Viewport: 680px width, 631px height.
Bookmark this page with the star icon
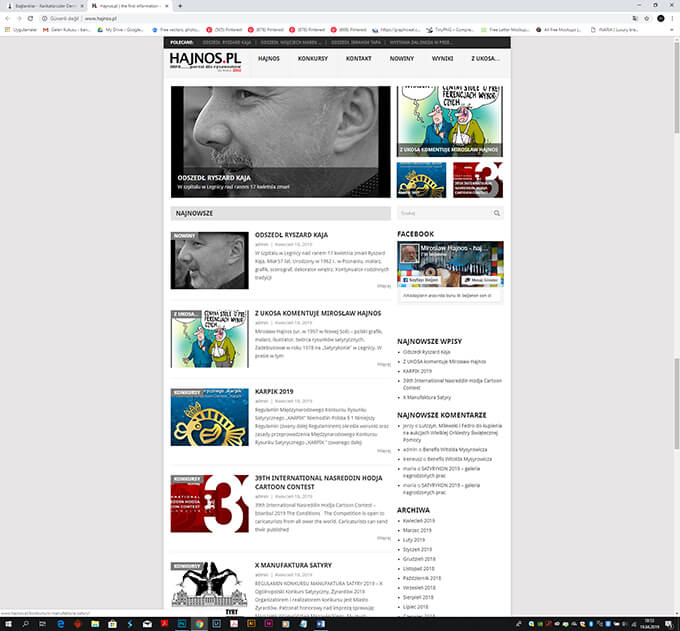647,19
